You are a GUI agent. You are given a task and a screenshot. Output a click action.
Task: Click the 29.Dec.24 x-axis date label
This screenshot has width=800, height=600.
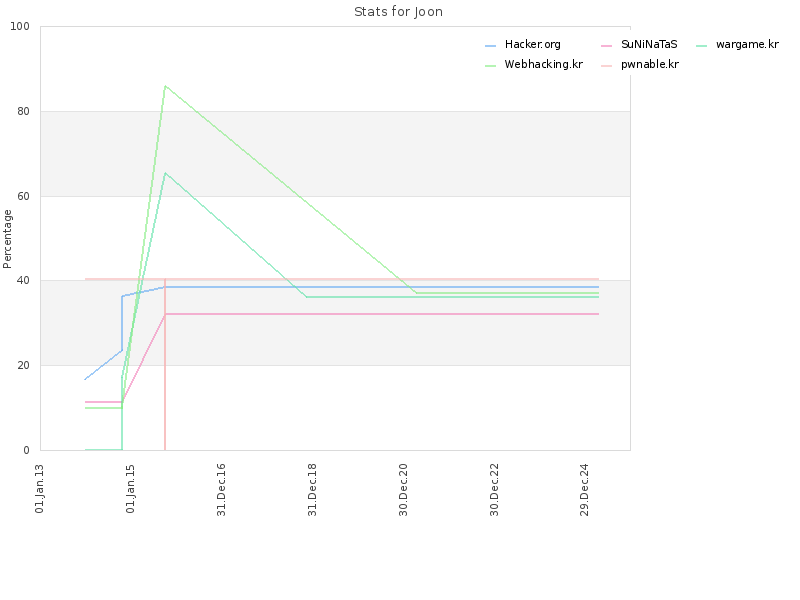pyautogui.click(x=585, y=490)
